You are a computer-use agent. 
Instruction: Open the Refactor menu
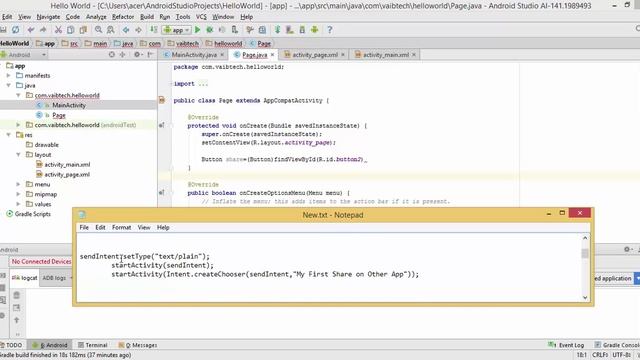point(123,17)
